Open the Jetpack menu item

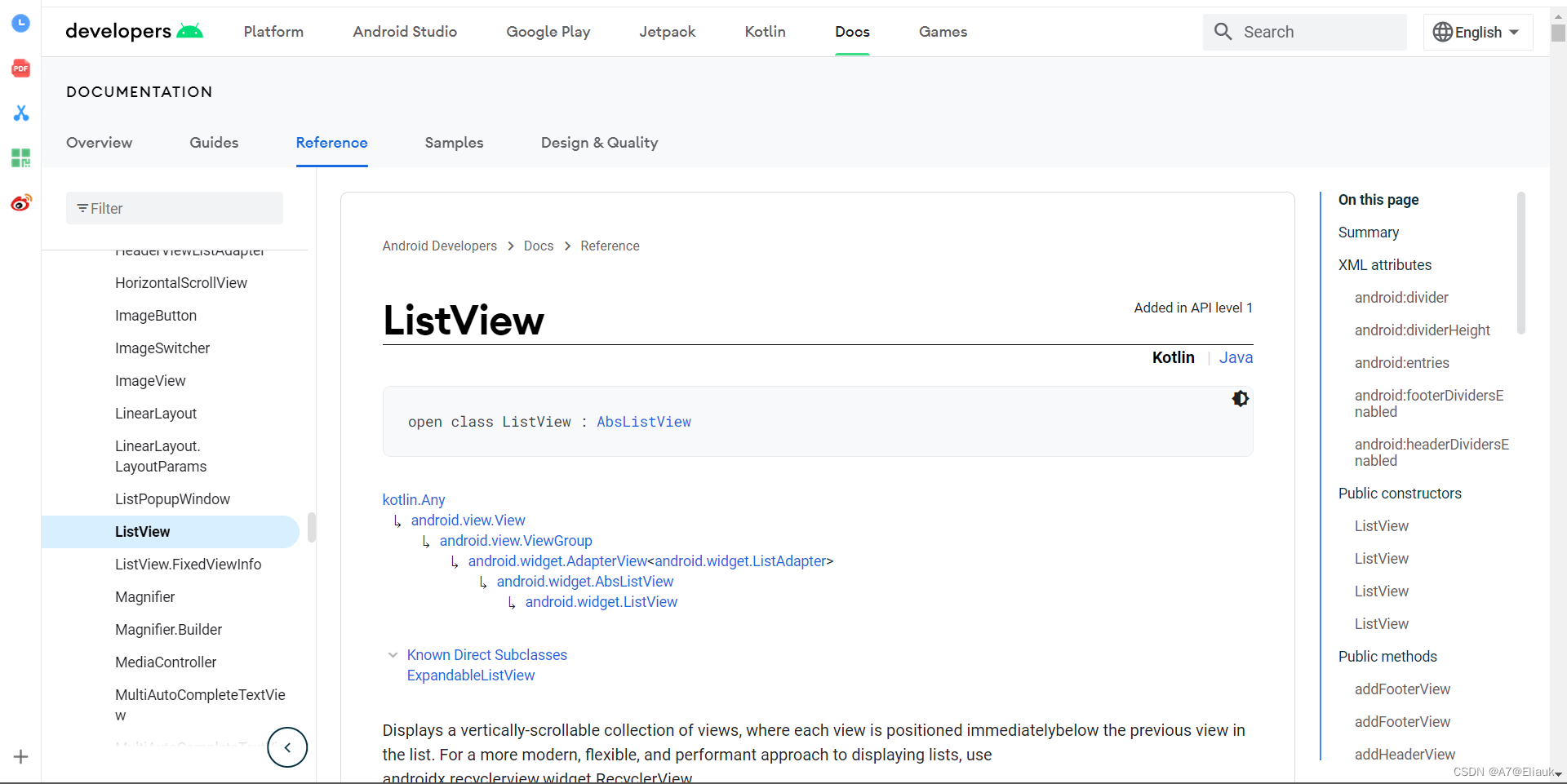[x=667, y=32]
